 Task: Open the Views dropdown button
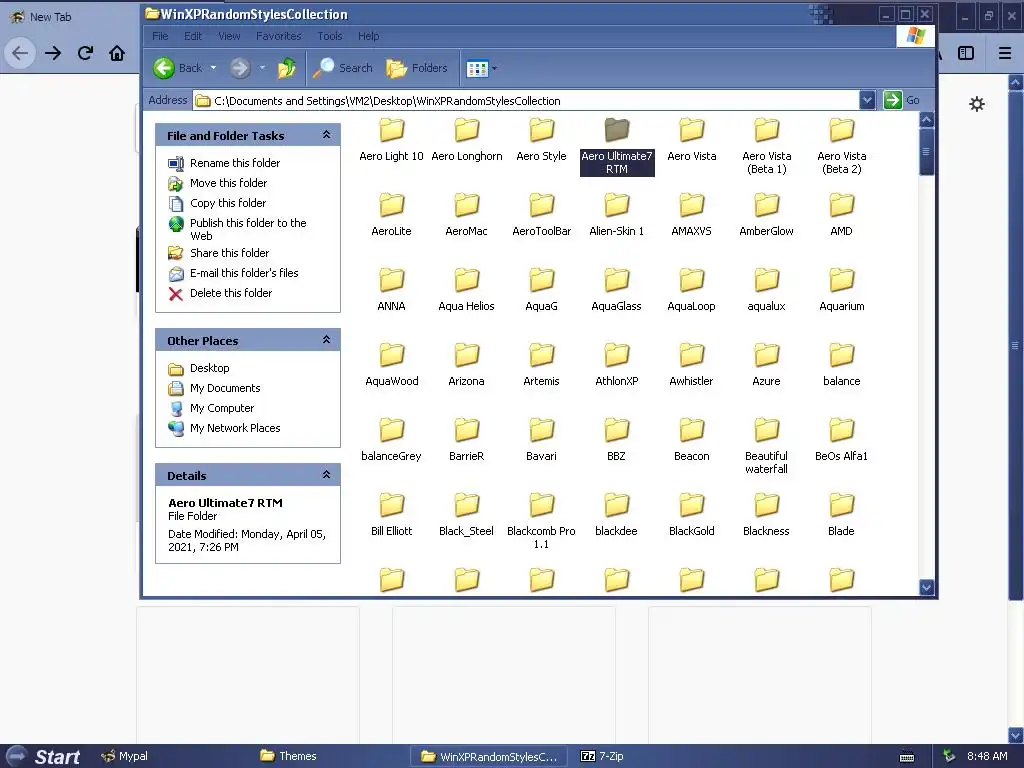click(x=482, y=68)
